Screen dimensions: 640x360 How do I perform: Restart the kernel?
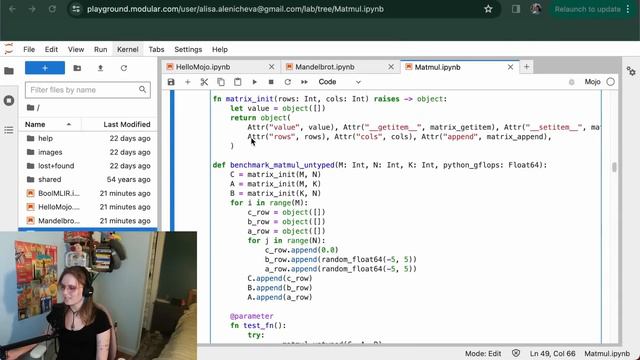[x=288, y=82]
